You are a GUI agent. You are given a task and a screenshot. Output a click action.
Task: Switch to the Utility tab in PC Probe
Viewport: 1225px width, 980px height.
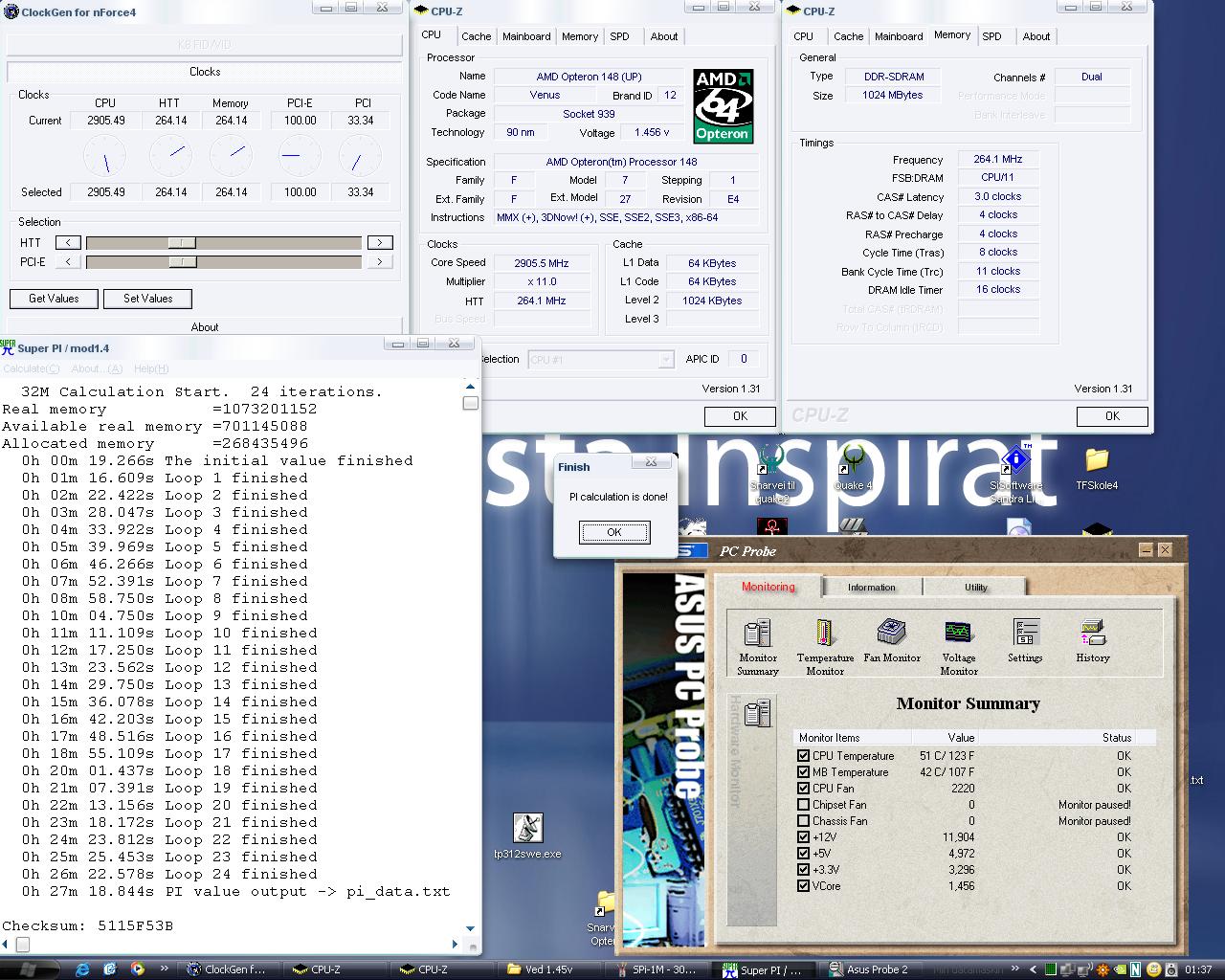tap(975, 588)
